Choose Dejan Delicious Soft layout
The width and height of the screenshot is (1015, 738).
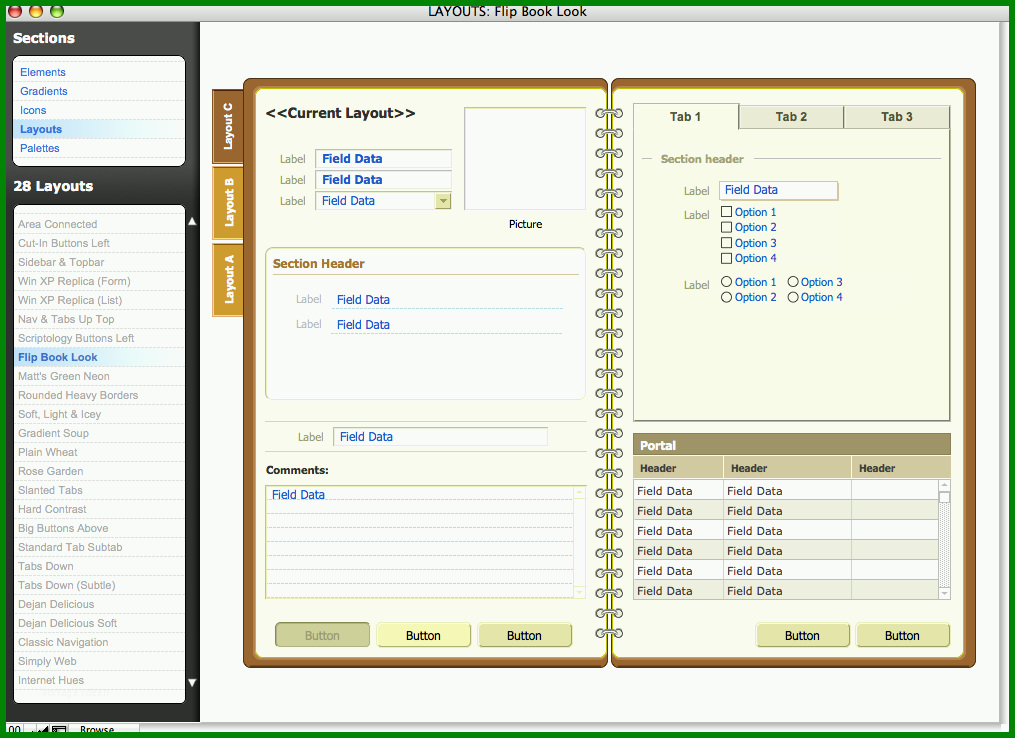coord(99,623)
